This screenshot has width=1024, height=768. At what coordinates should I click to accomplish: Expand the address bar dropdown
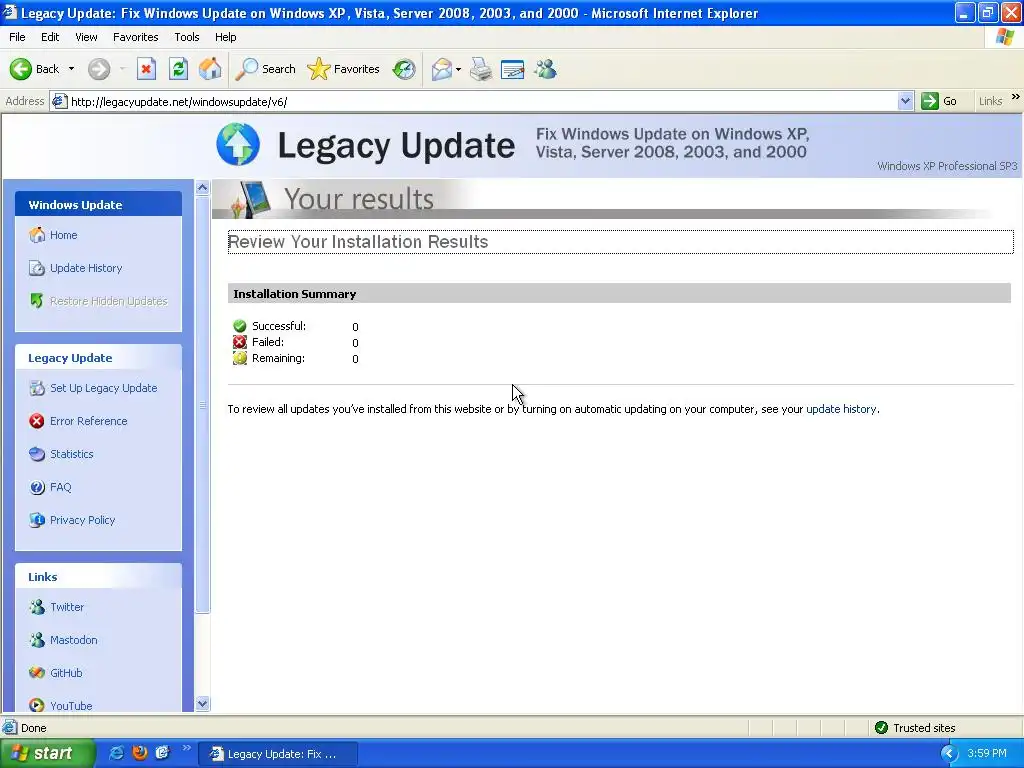pos(905,101)
